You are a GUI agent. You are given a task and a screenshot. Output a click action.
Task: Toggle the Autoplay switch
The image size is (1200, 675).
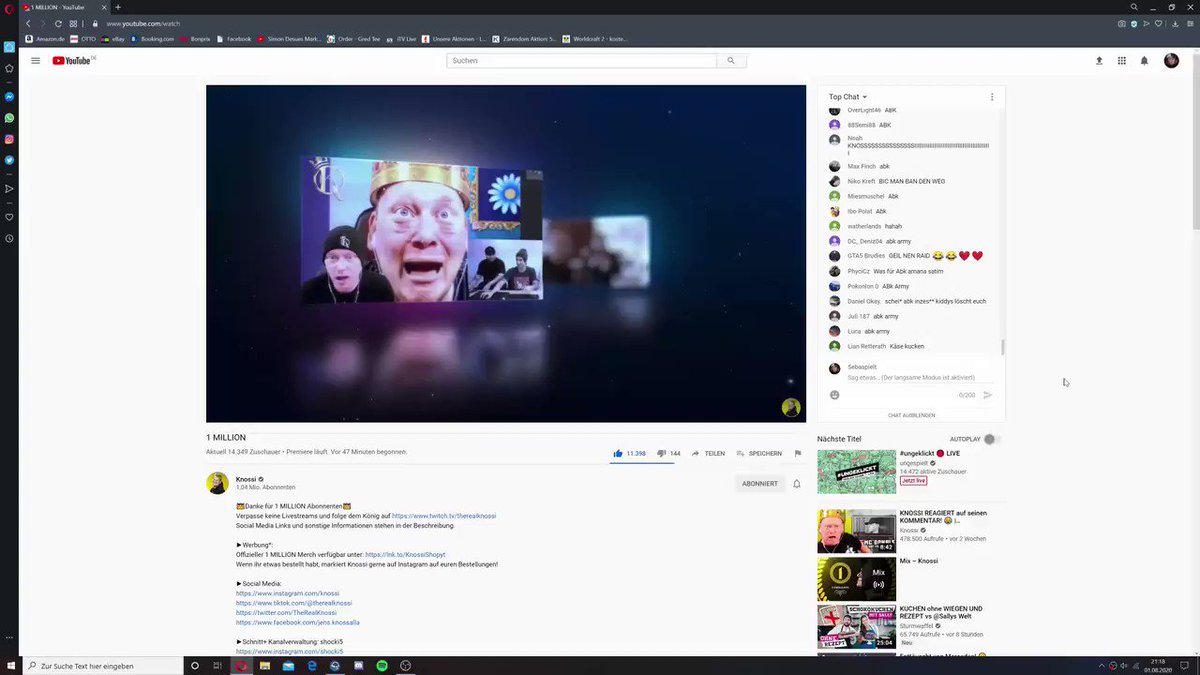pyautogui.click(x=991, y=439)
